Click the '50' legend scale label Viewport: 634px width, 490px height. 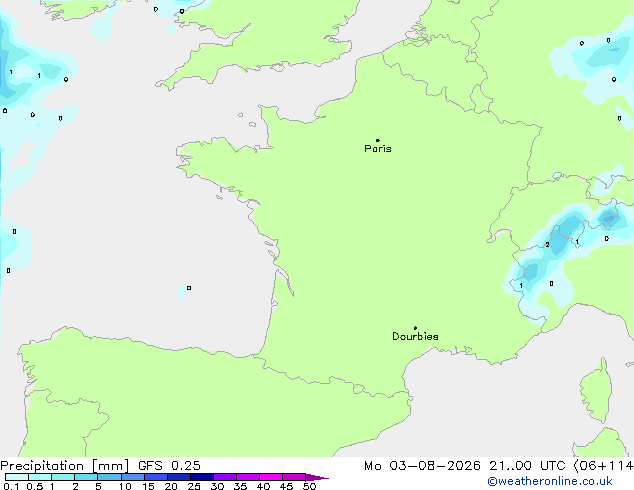pyautogui.click(x=309, y=486)
